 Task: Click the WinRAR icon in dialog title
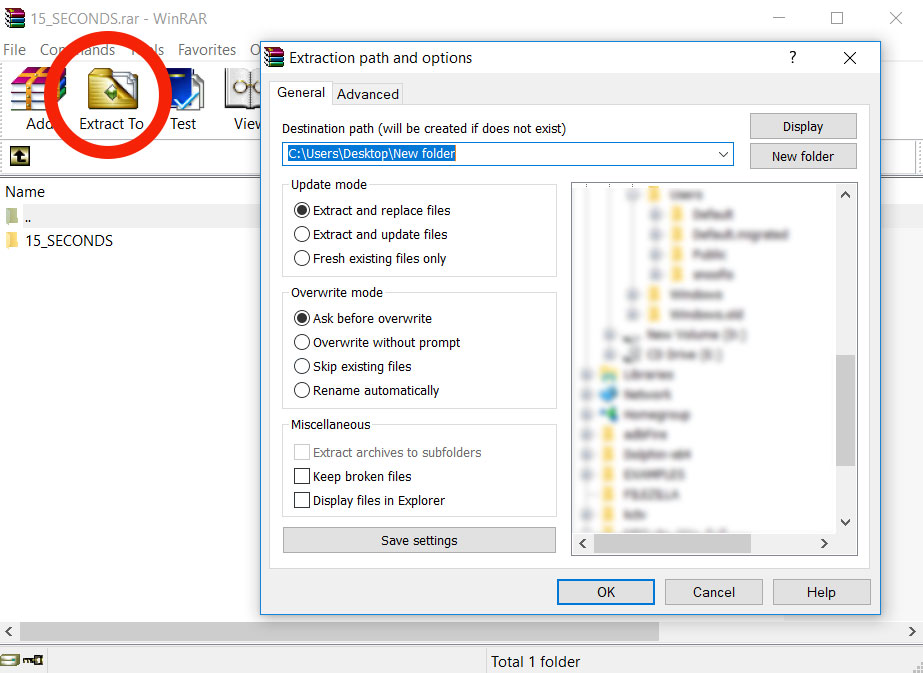tap(274, 58)
